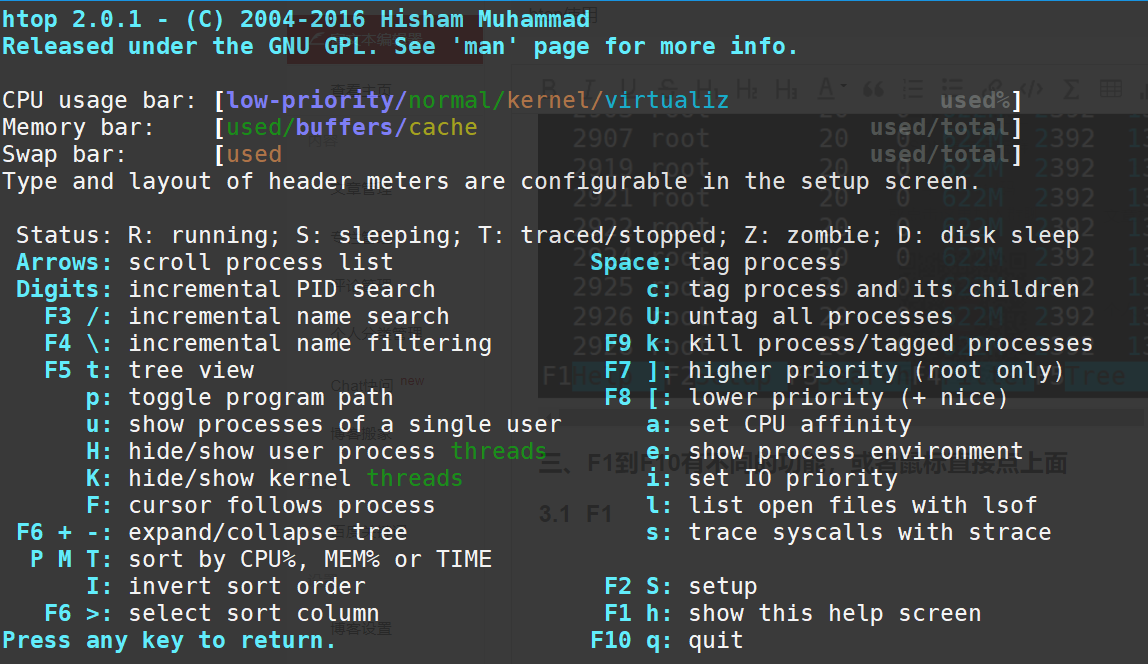
Task: Click 'Arrows: scroll process list' entry
Action: coord(204,263)
